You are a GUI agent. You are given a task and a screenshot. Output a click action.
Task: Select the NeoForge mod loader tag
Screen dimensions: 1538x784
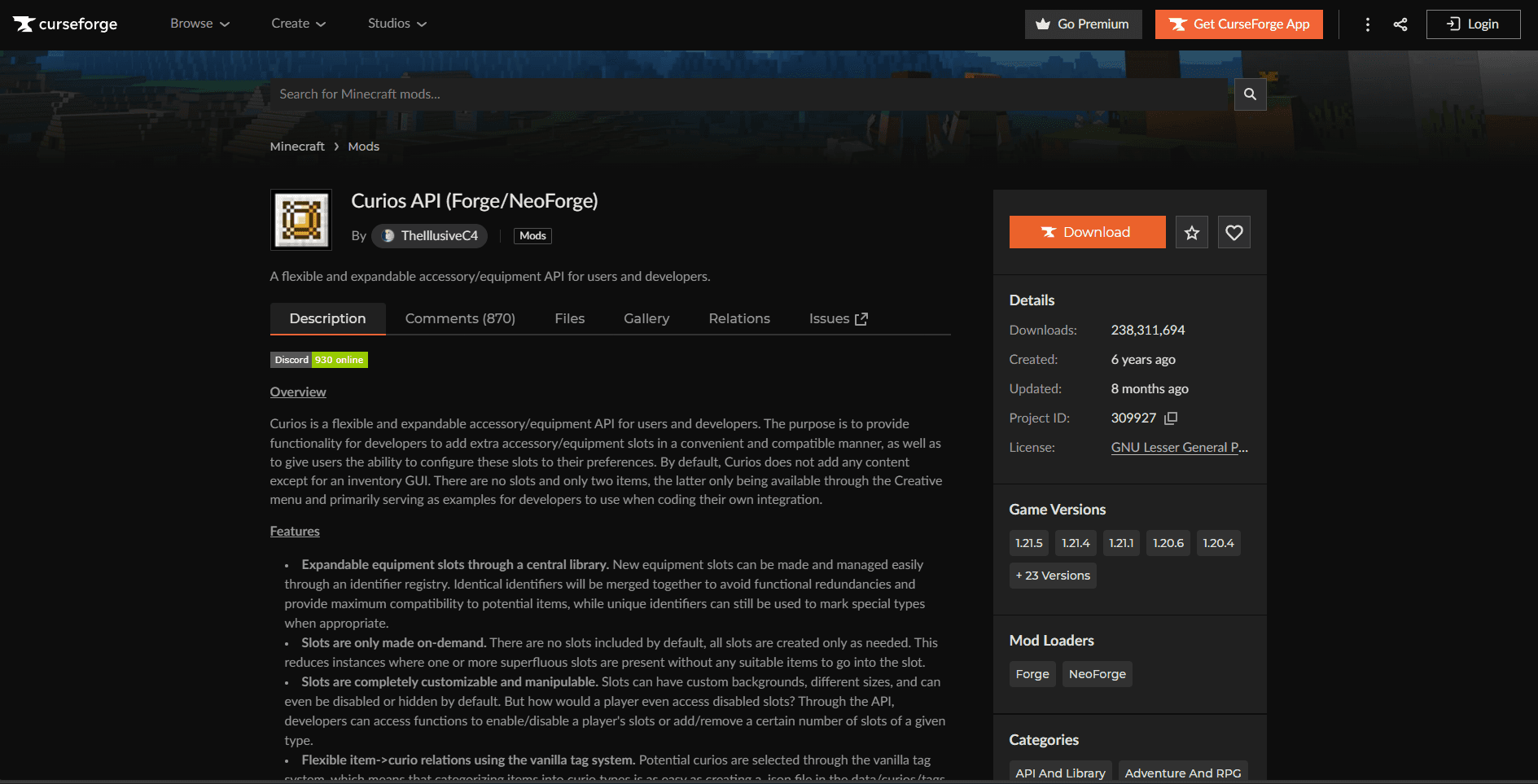(1098, 674)
